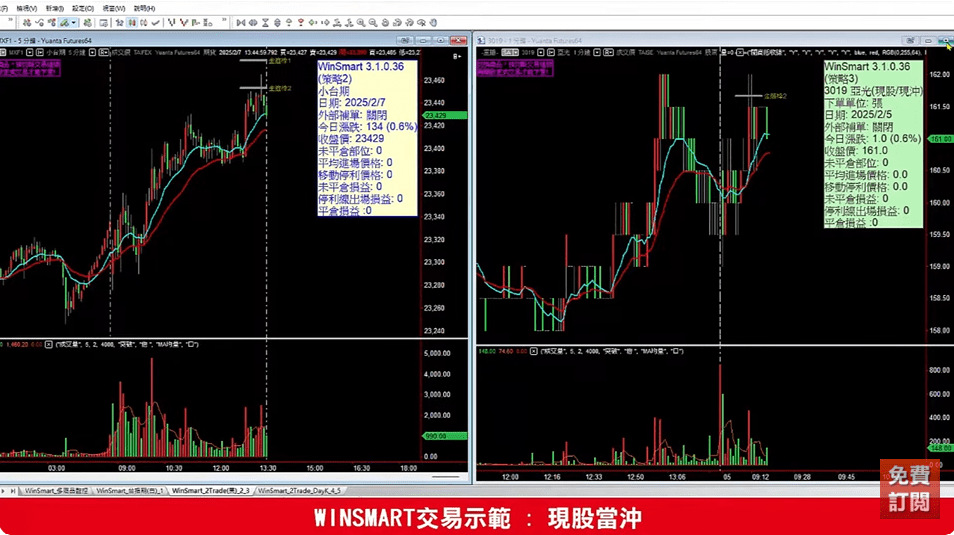Click the 158.00 price label on right chart

tap(940, 330)
